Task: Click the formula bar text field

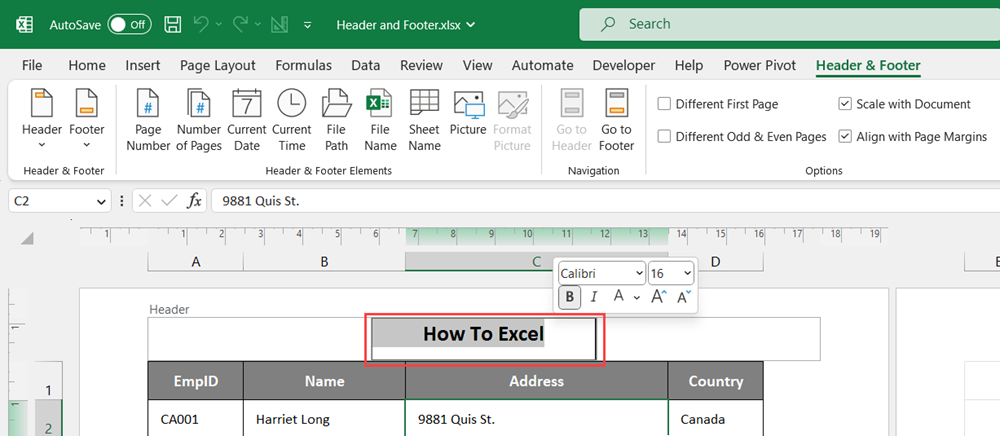Action: [606, 201]
